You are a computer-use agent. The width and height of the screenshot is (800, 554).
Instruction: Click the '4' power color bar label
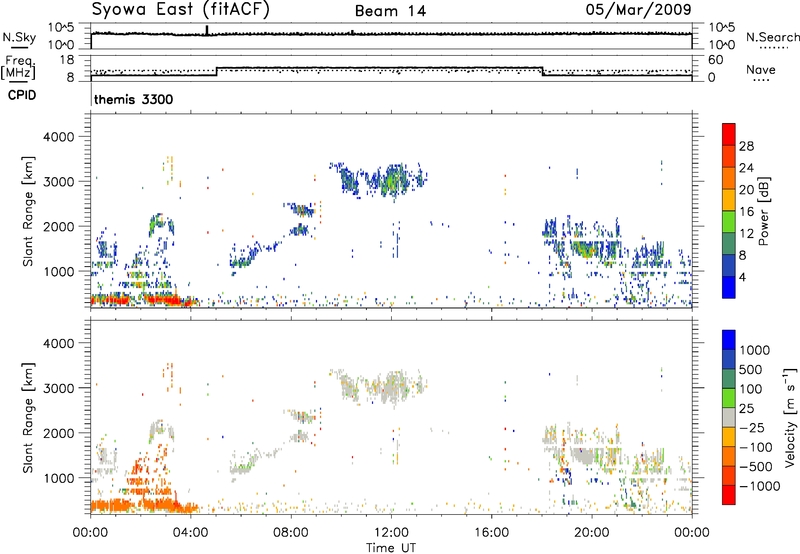tap(743, 278)
